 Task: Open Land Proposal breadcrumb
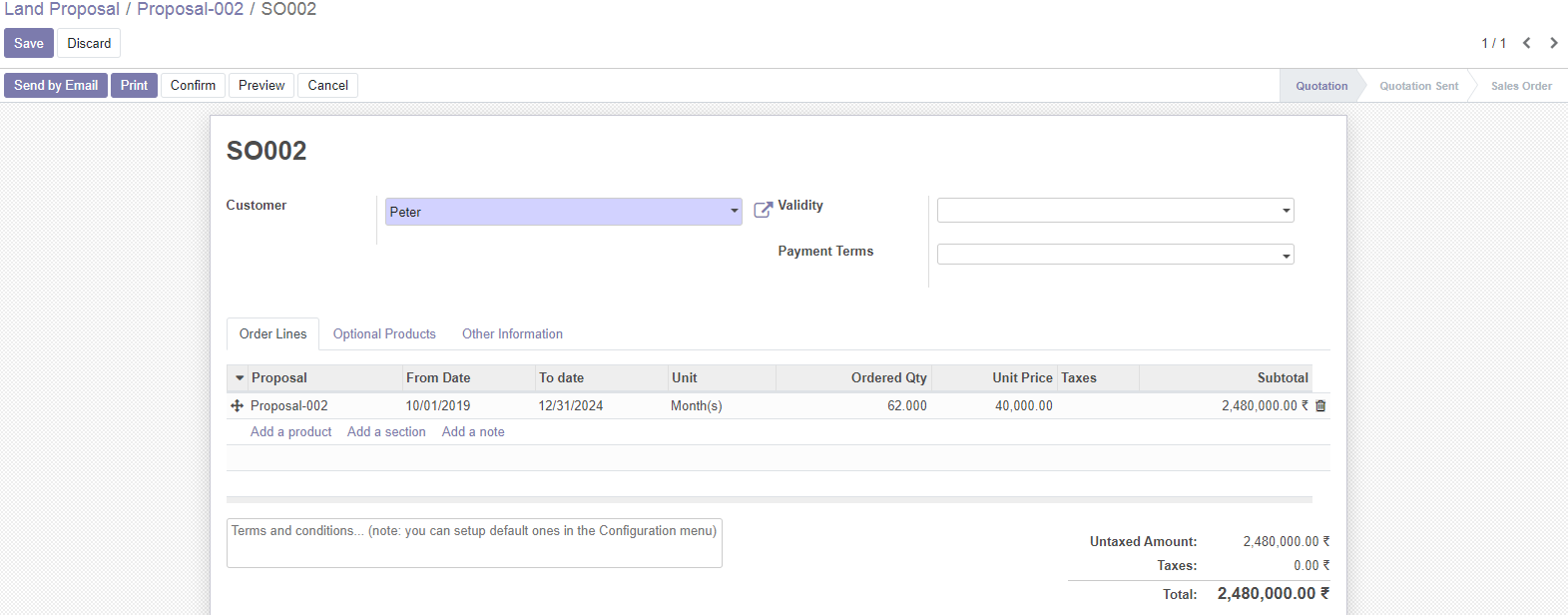[62, 9]
